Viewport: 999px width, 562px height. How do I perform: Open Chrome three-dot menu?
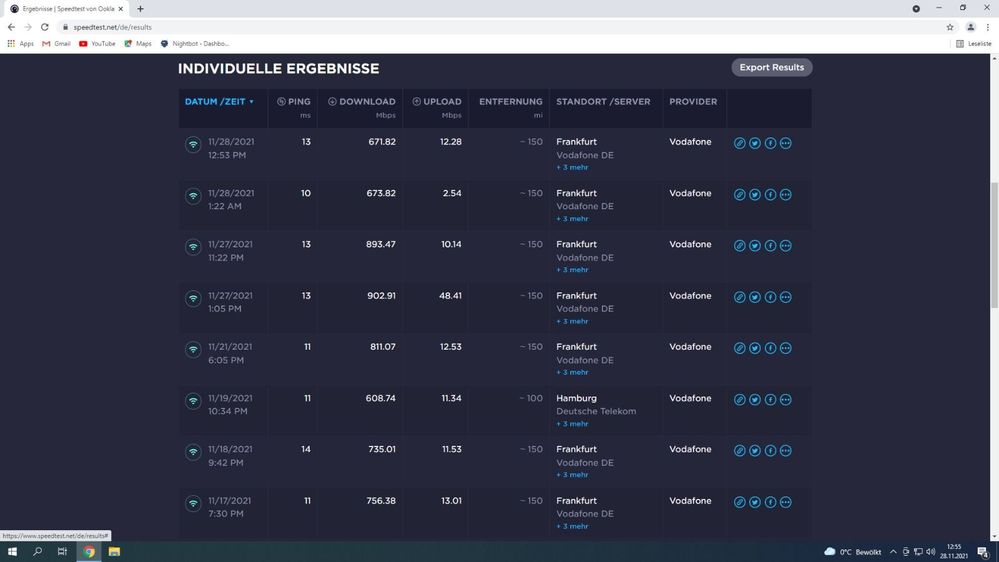coord(988,27)
